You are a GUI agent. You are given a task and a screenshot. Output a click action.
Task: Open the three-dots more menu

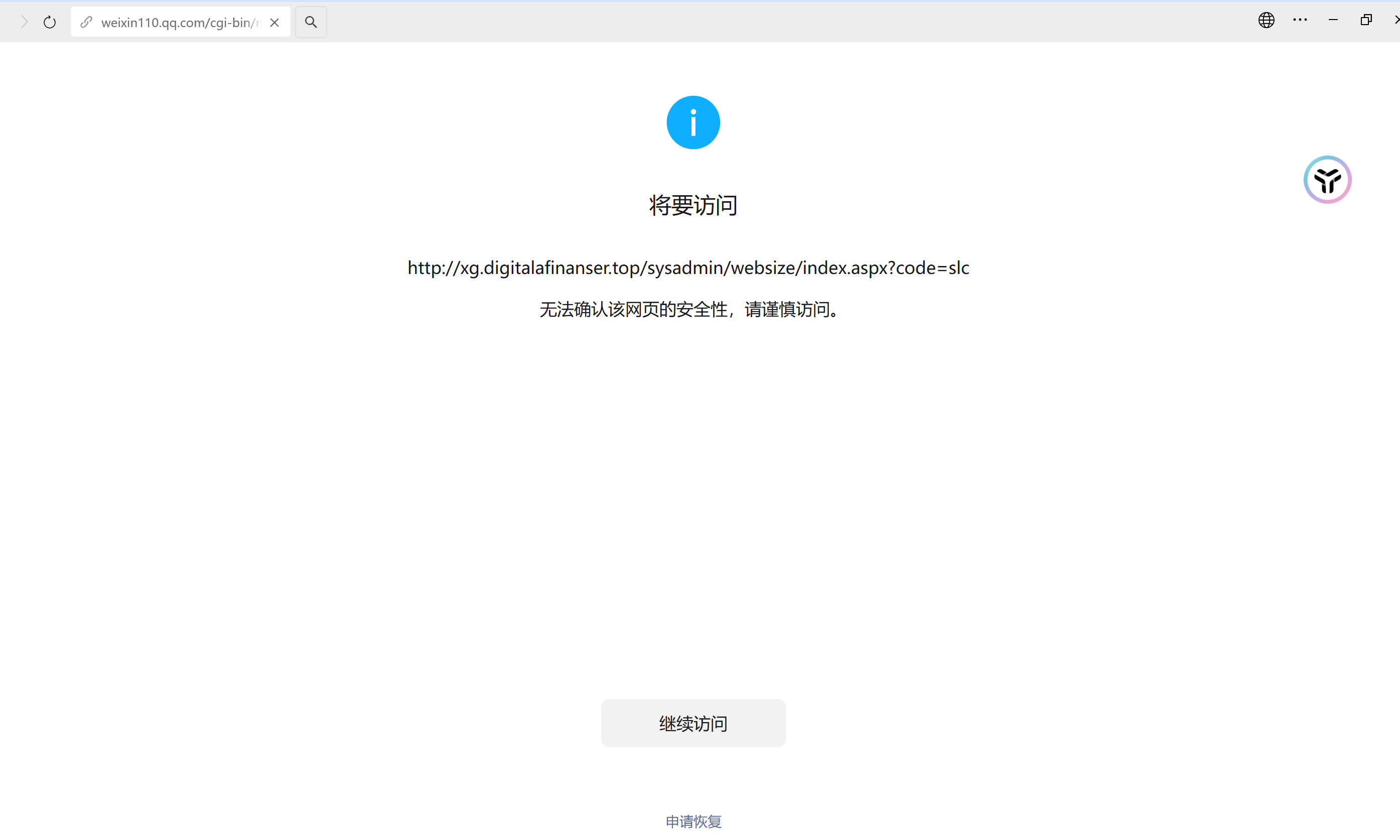point(1300,21)
